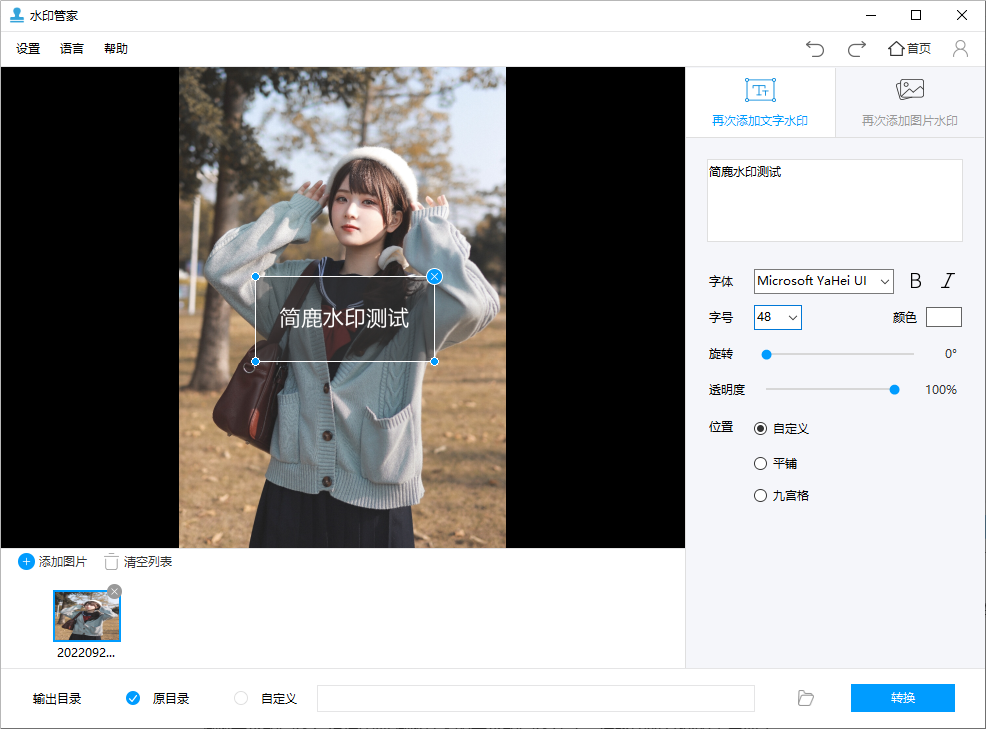Click the 转换 convert button

coord(902,698)
